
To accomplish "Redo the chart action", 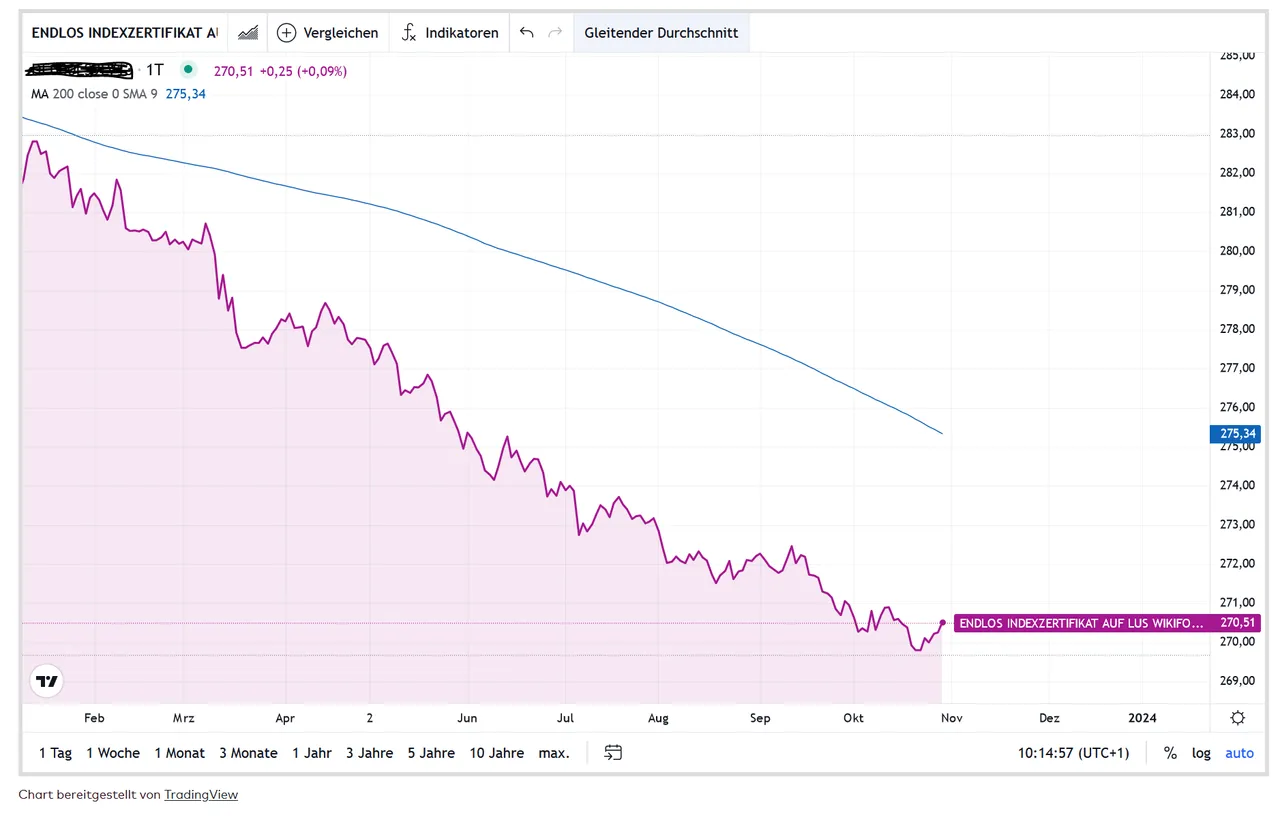I will 556,32.
